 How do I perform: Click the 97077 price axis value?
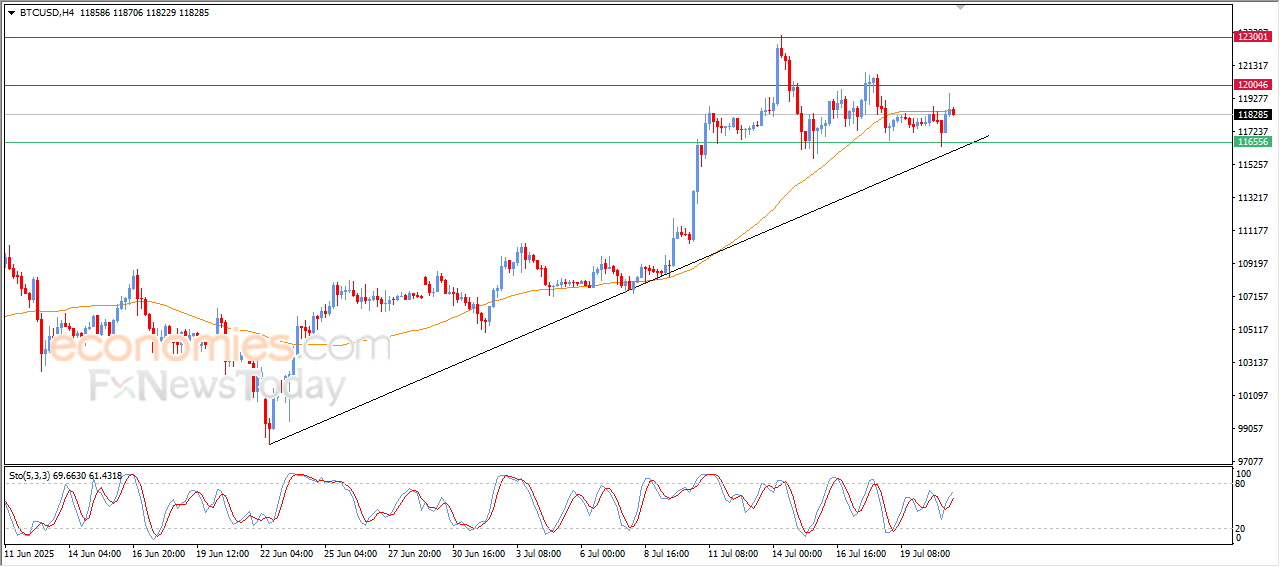coord(1251,461)
